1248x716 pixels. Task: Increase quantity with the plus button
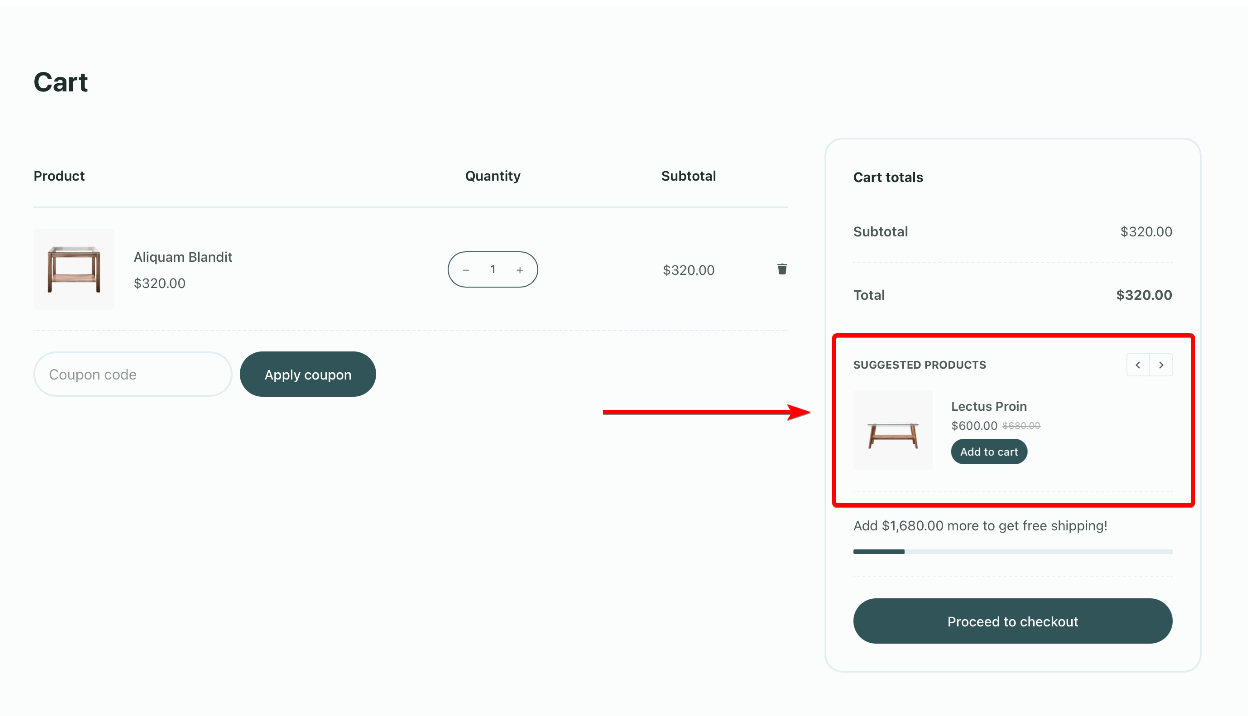tap(520, 270)
